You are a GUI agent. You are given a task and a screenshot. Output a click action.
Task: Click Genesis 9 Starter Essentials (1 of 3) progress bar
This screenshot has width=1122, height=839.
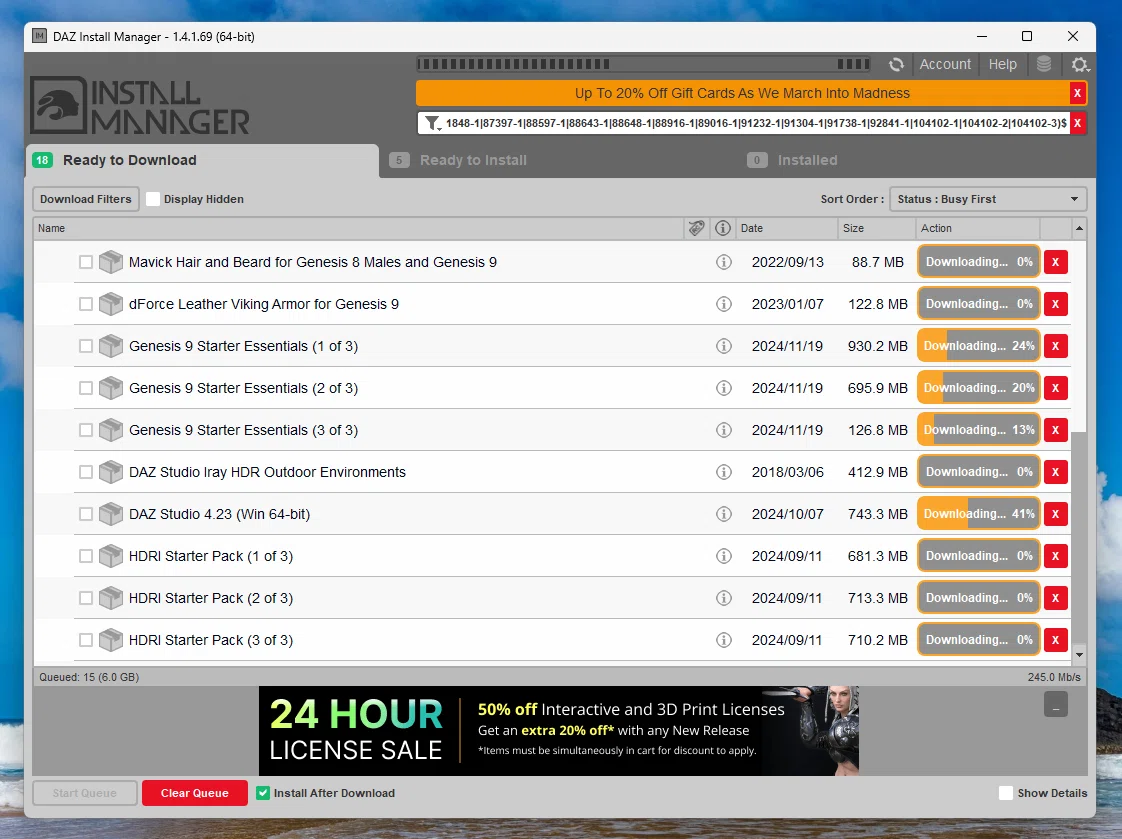point(978,346)
